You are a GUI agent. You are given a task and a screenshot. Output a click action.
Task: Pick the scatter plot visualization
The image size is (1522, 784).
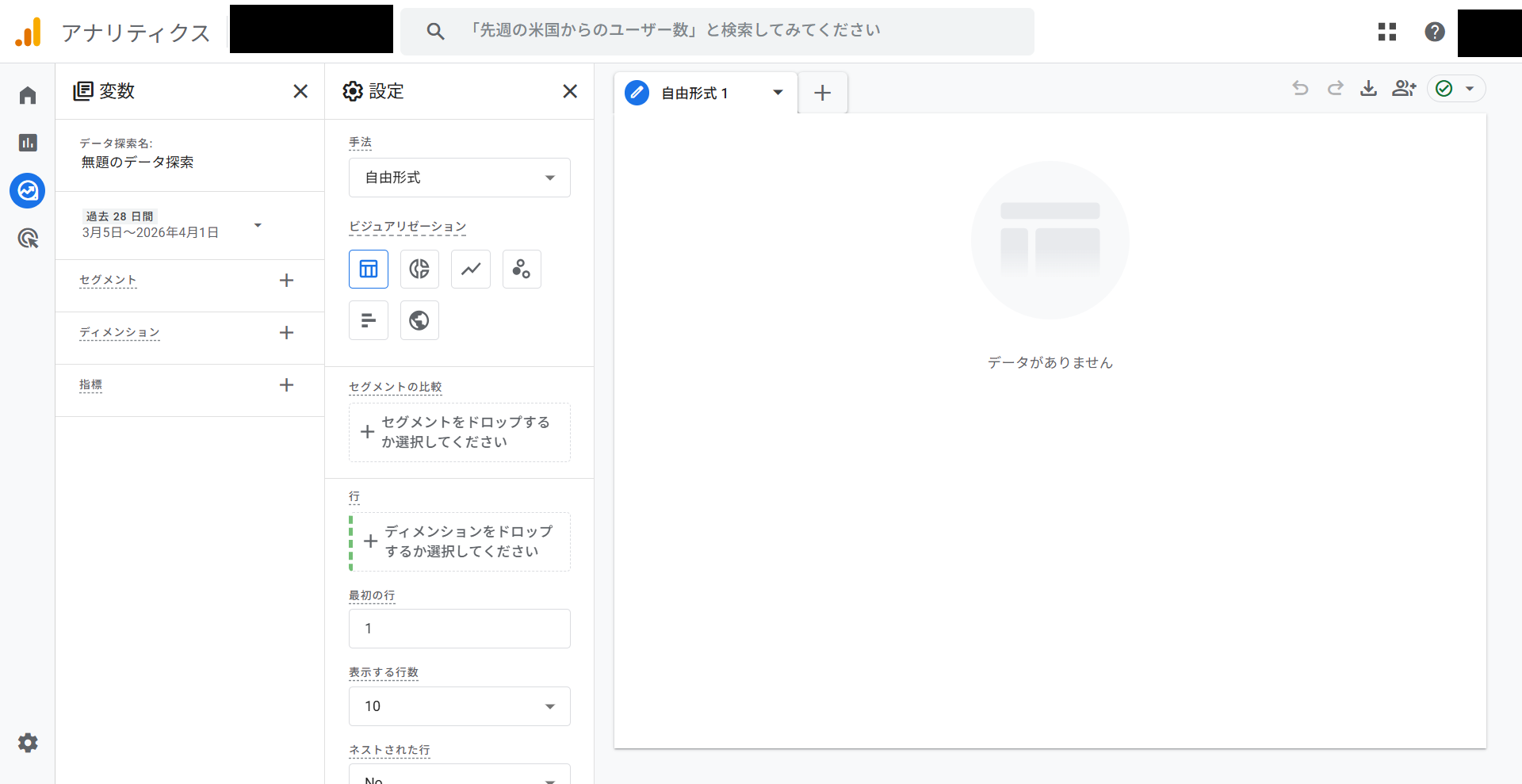coord(522,270)
